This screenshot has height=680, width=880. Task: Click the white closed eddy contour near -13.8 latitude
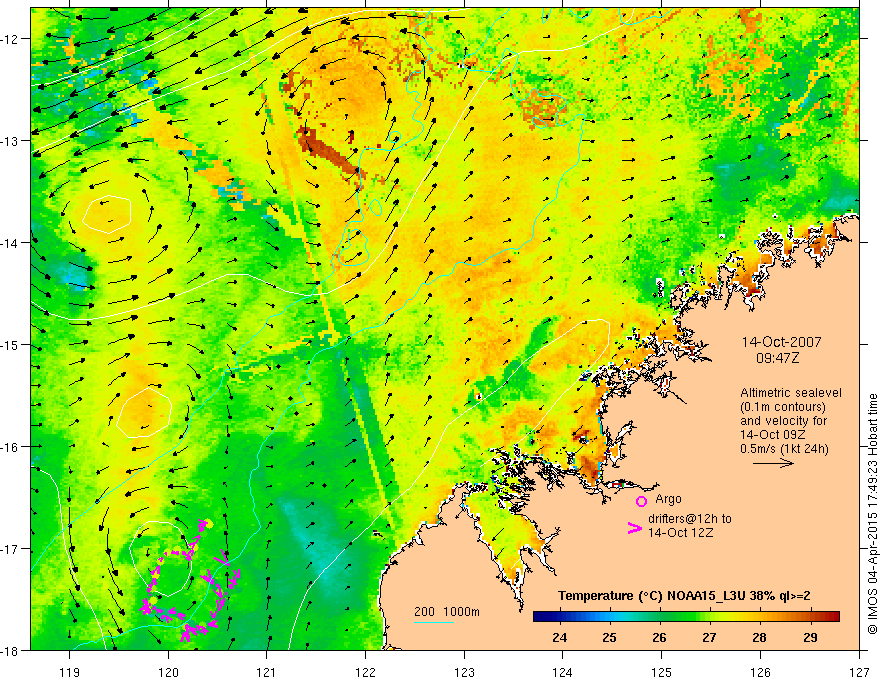point(107,214)
